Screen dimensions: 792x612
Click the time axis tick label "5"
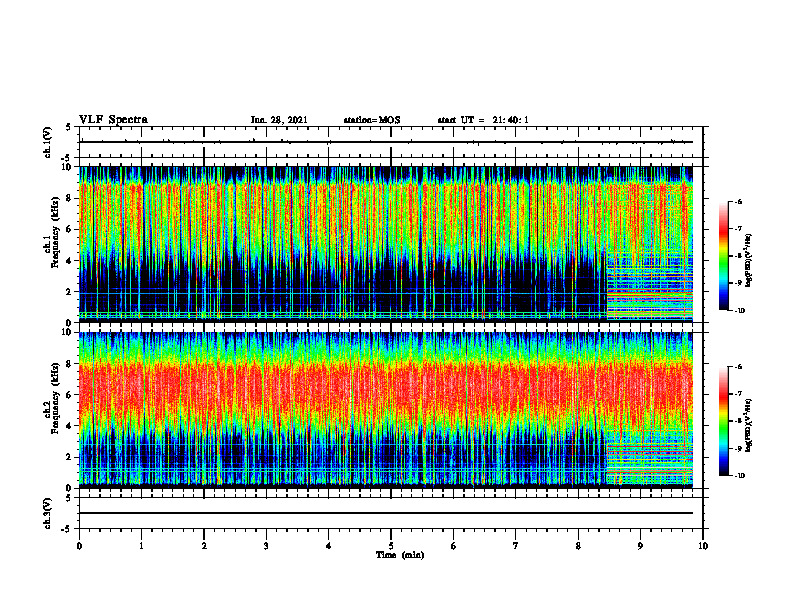click(x=391, y=546)
